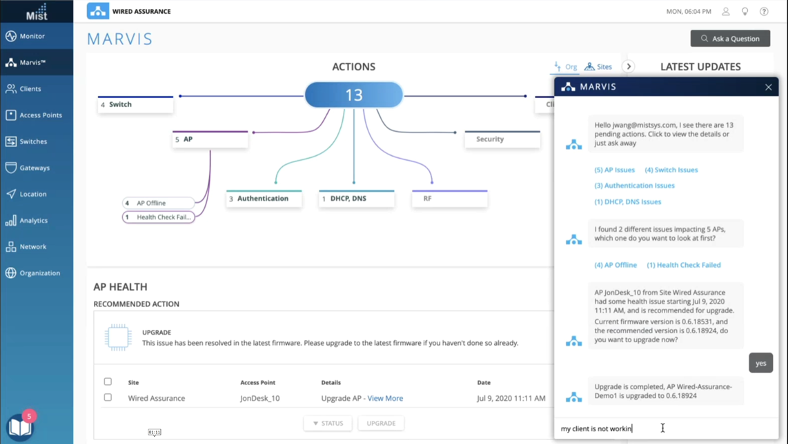
Task: Go to Access Points in sidebar
Action: 40,115
